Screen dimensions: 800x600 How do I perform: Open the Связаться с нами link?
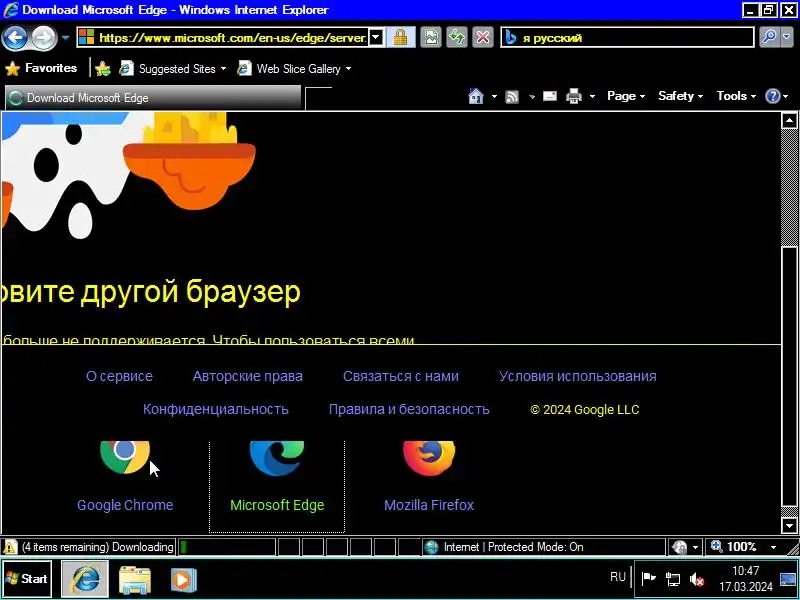[401, 376]
